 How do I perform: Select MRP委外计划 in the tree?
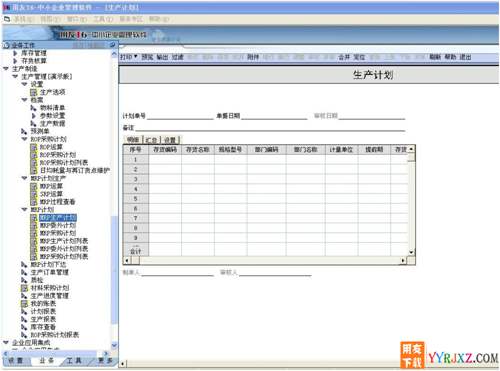click(x=58, y=225)
